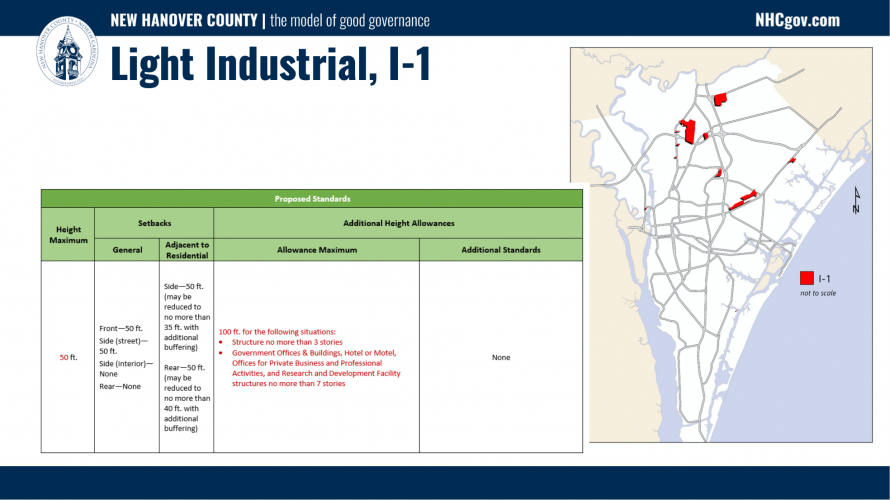
Task: Click the 'General' setbacks subheader
Action: tap(125, 249)
